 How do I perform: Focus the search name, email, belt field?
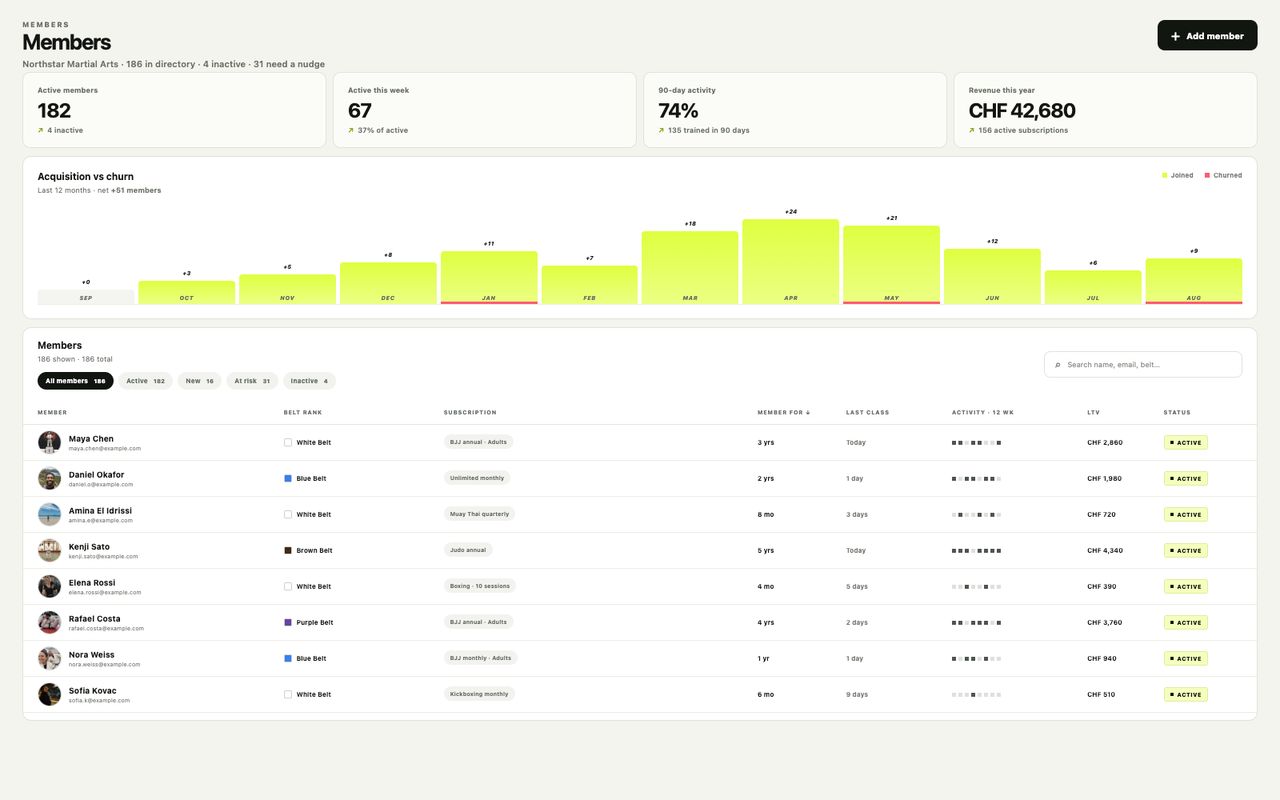click(1143, 365)
